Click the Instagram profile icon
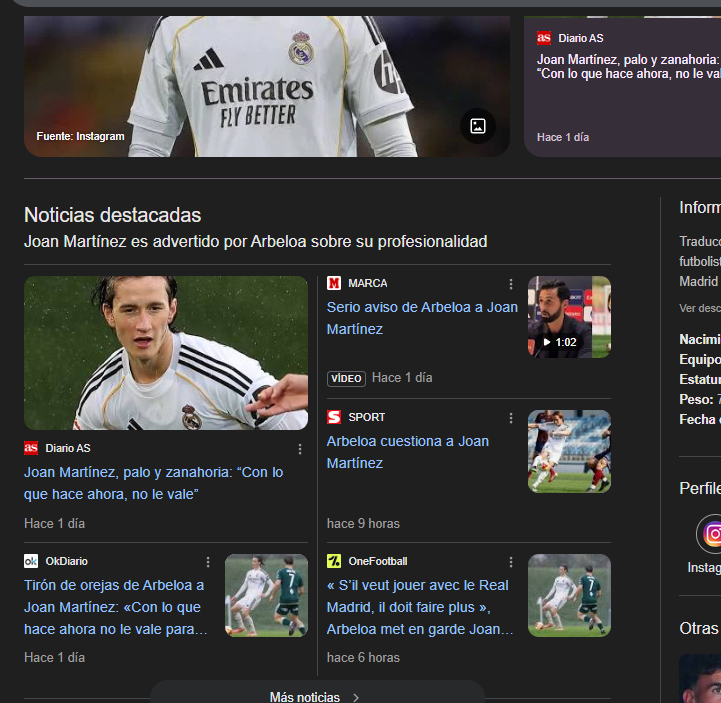The height and width of the screenshot is (703, 721). (x=711, y=534)
